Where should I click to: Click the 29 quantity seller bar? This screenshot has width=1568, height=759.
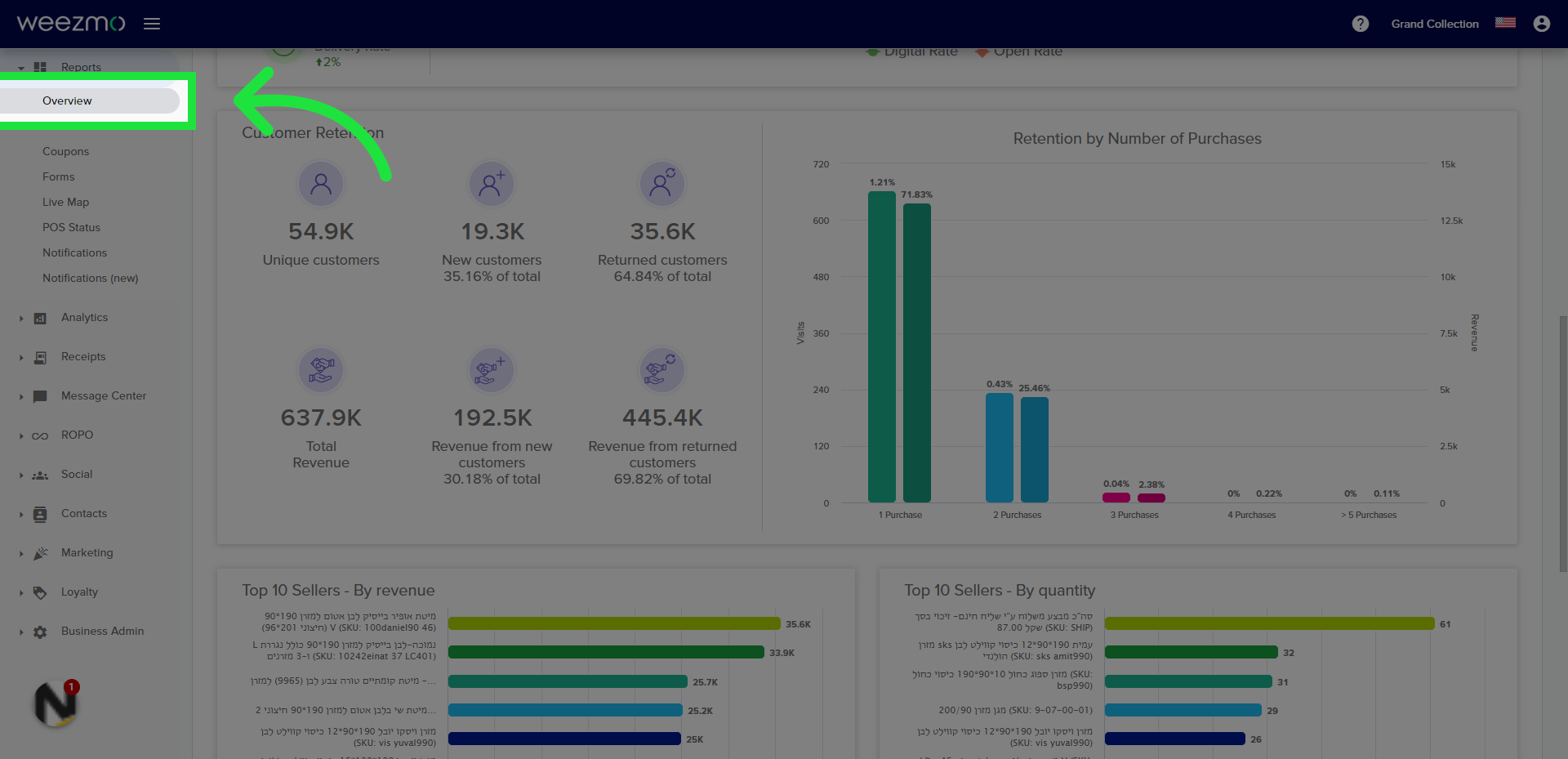click(x=1183, y=710)
